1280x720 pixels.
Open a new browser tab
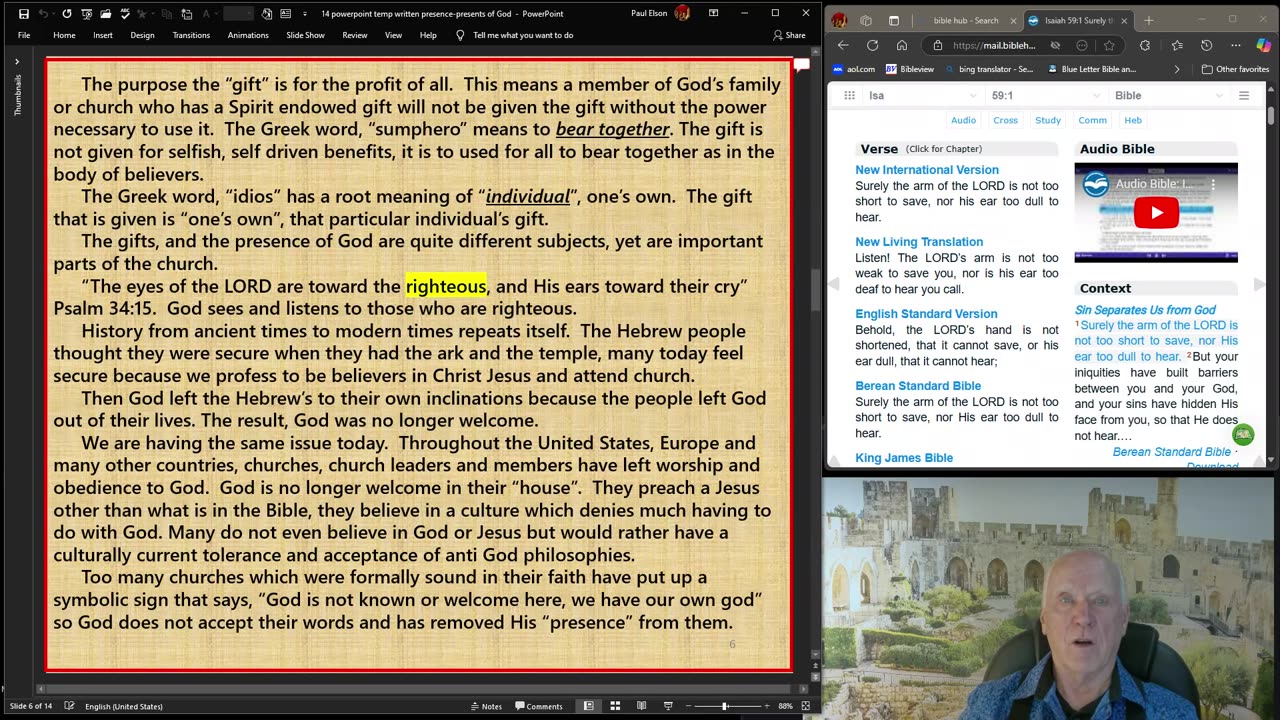click(x=1148, y=20)
